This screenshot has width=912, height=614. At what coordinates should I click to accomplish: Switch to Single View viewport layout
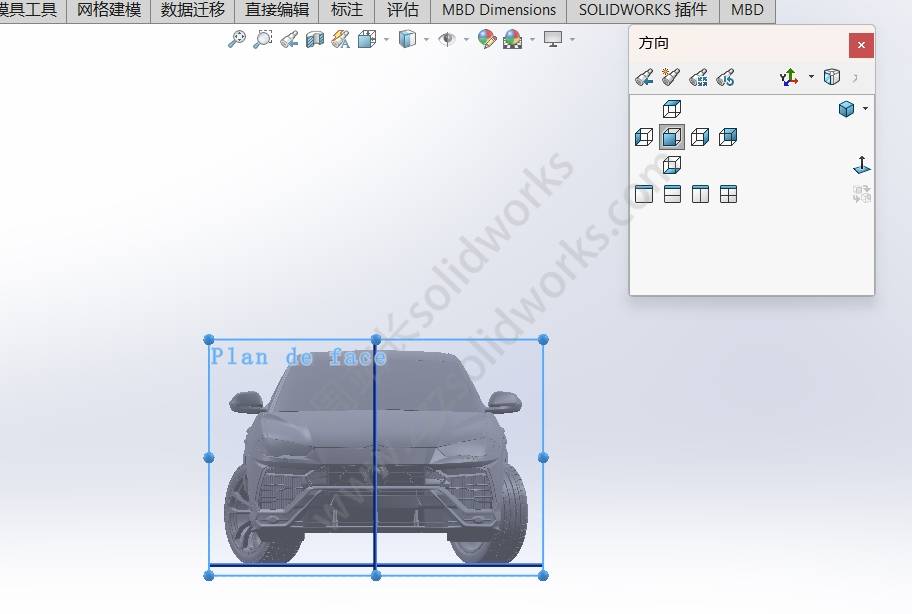[x=644, y=194]
